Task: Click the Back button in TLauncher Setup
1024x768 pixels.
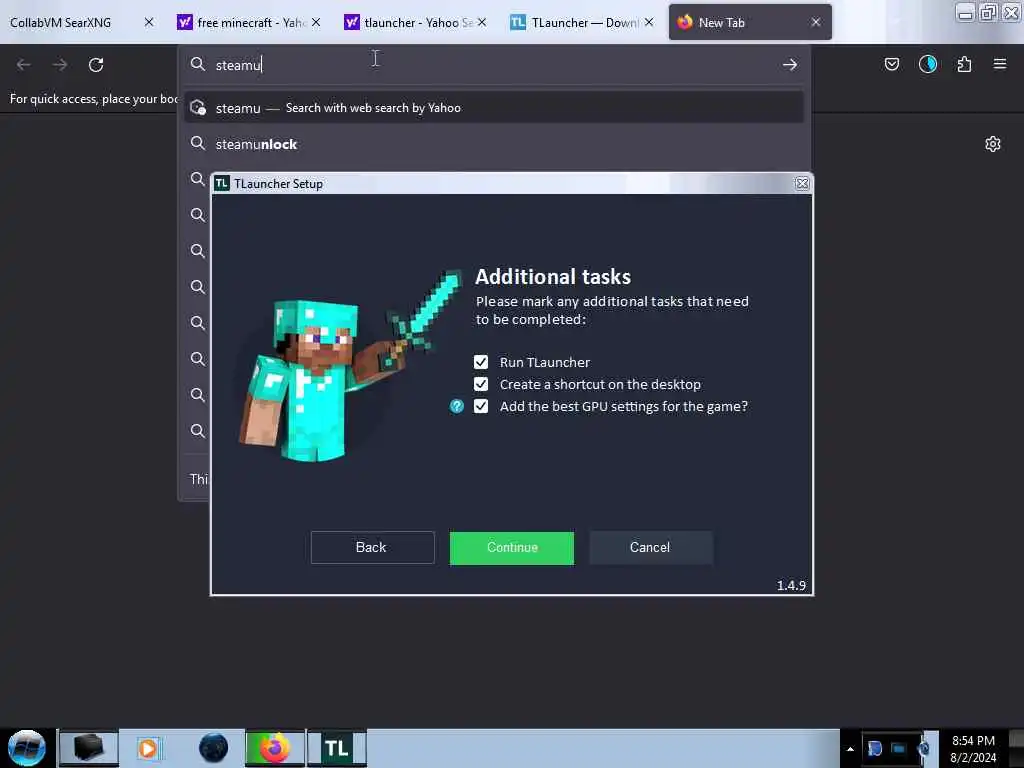Action: [372, 547]
